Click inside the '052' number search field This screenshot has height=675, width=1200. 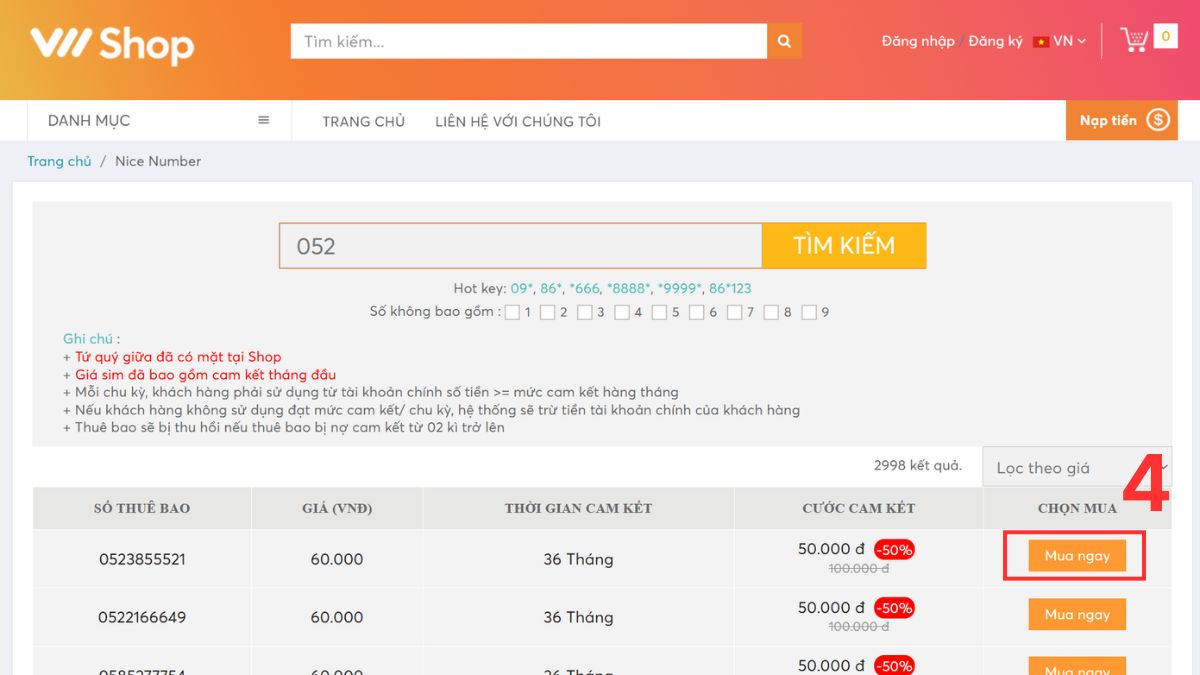pos(520,245)
